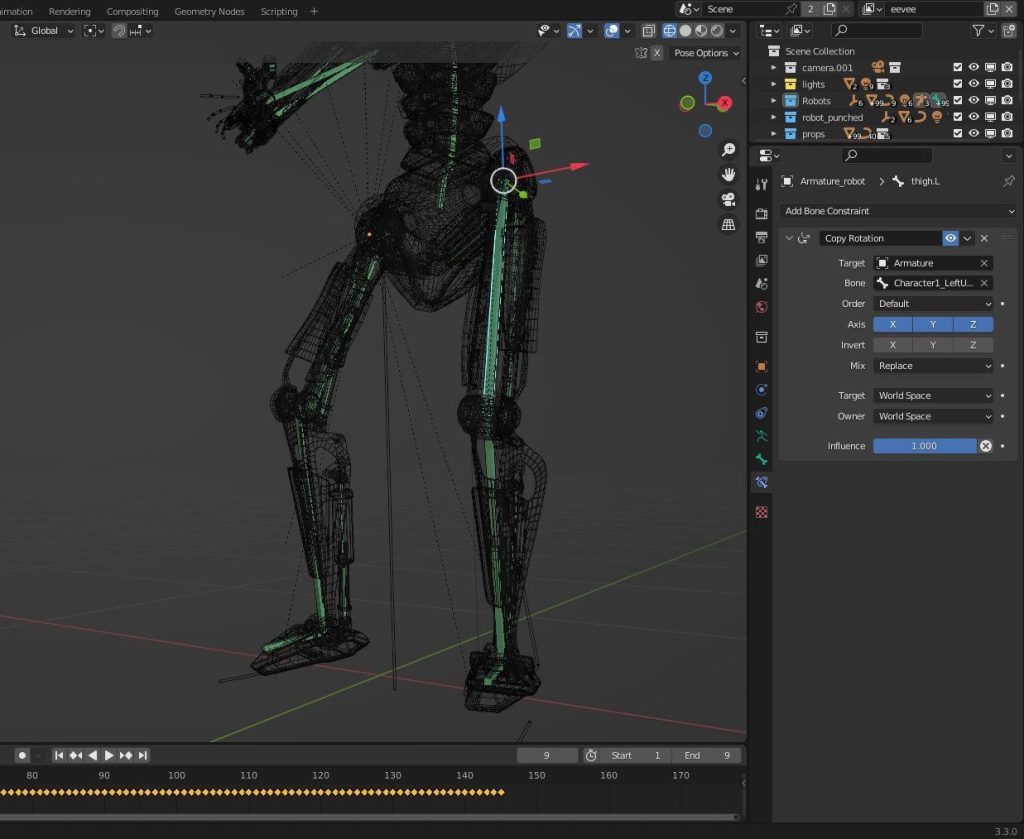Open the Object Constraints properties tab
The height and width of the screenshot is (839, 1024).
pos(761,413)
